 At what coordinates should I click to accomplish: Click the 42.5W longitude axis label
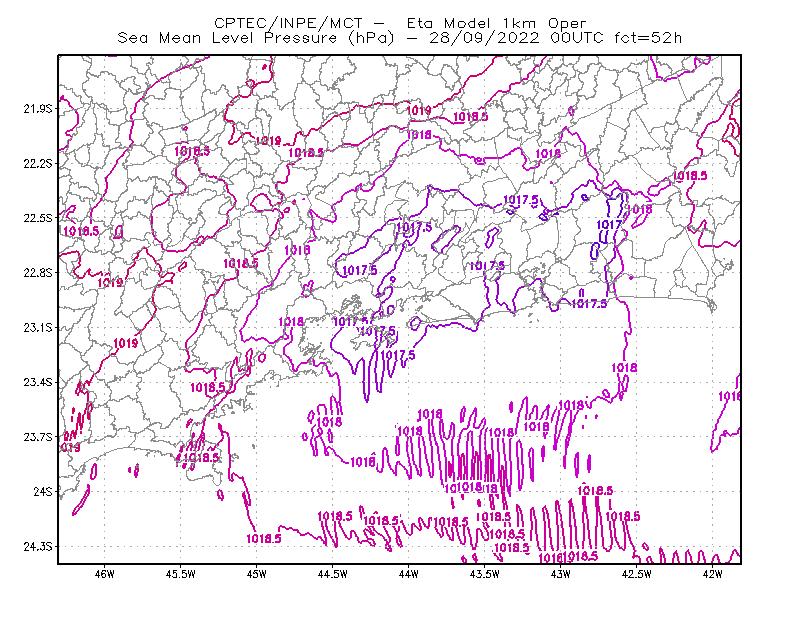[x=637, y=574]
